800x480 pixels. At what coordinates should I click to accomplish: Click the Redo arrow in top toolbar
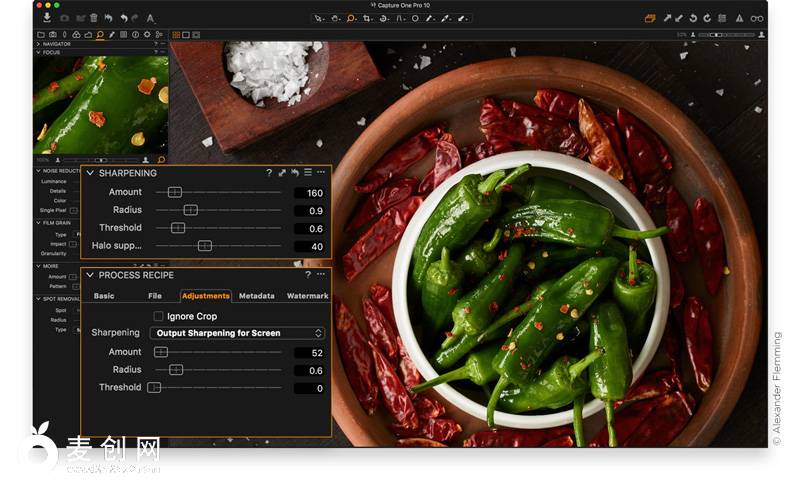click(x=135, y=18)
